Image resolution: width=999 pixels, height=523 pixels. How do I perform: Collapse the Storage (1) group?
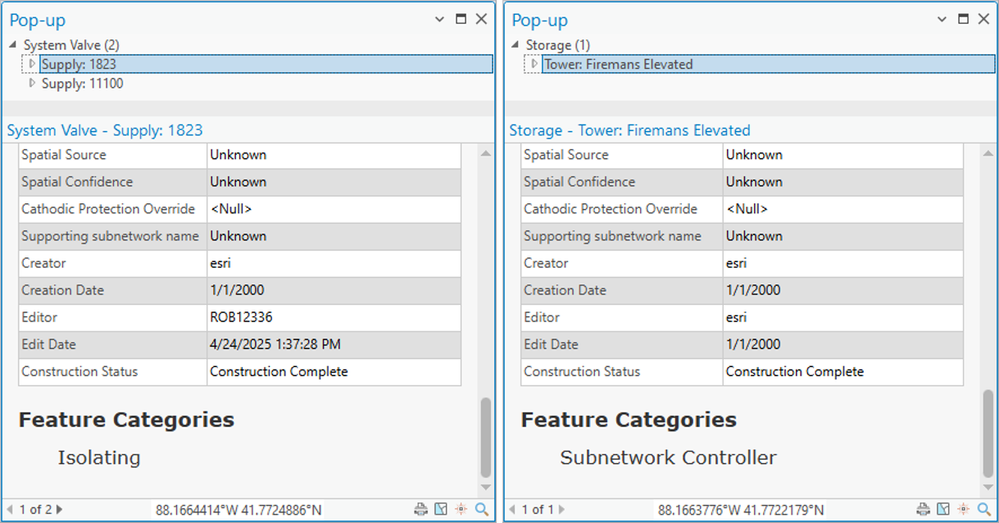click(x=516, y=45)
